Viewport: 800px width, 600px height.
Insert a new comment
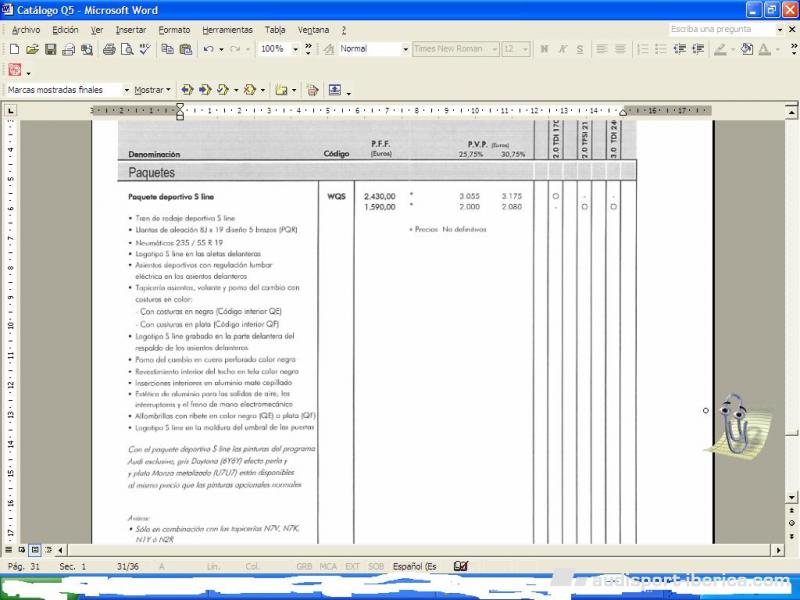281,90
